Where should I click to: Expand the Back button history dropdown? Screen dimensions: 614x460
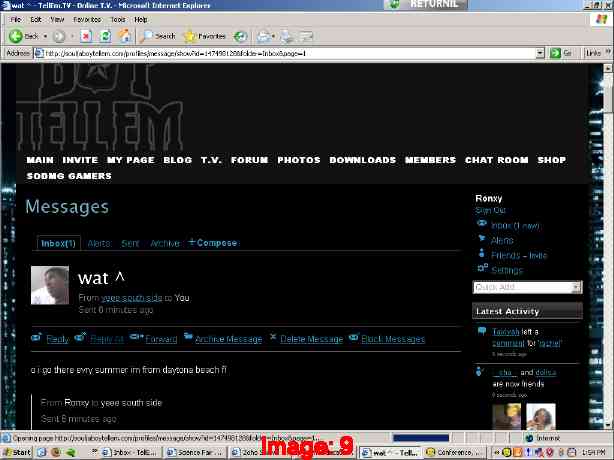45,36
